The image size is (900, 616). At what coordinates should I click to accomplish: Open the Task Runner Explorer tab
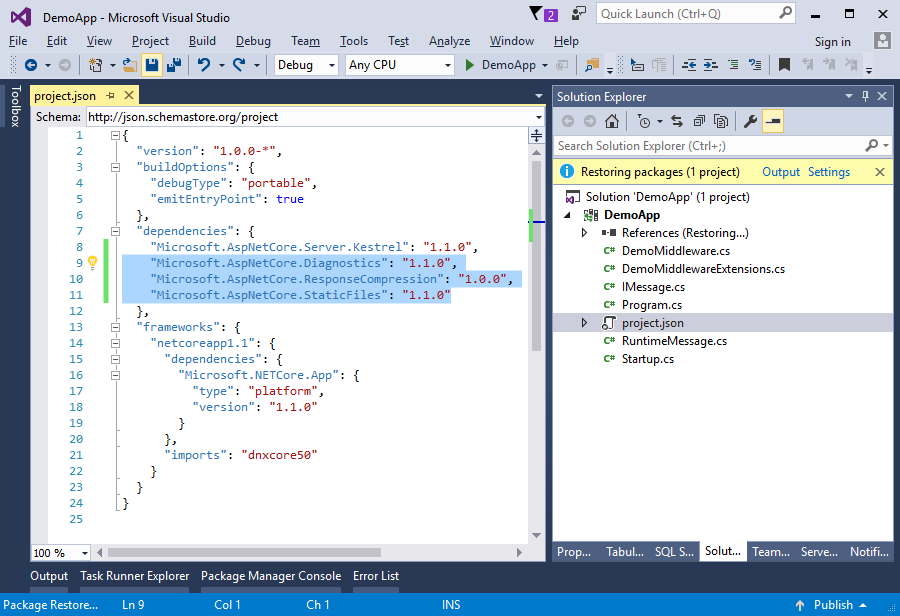(x=134, y=576)
